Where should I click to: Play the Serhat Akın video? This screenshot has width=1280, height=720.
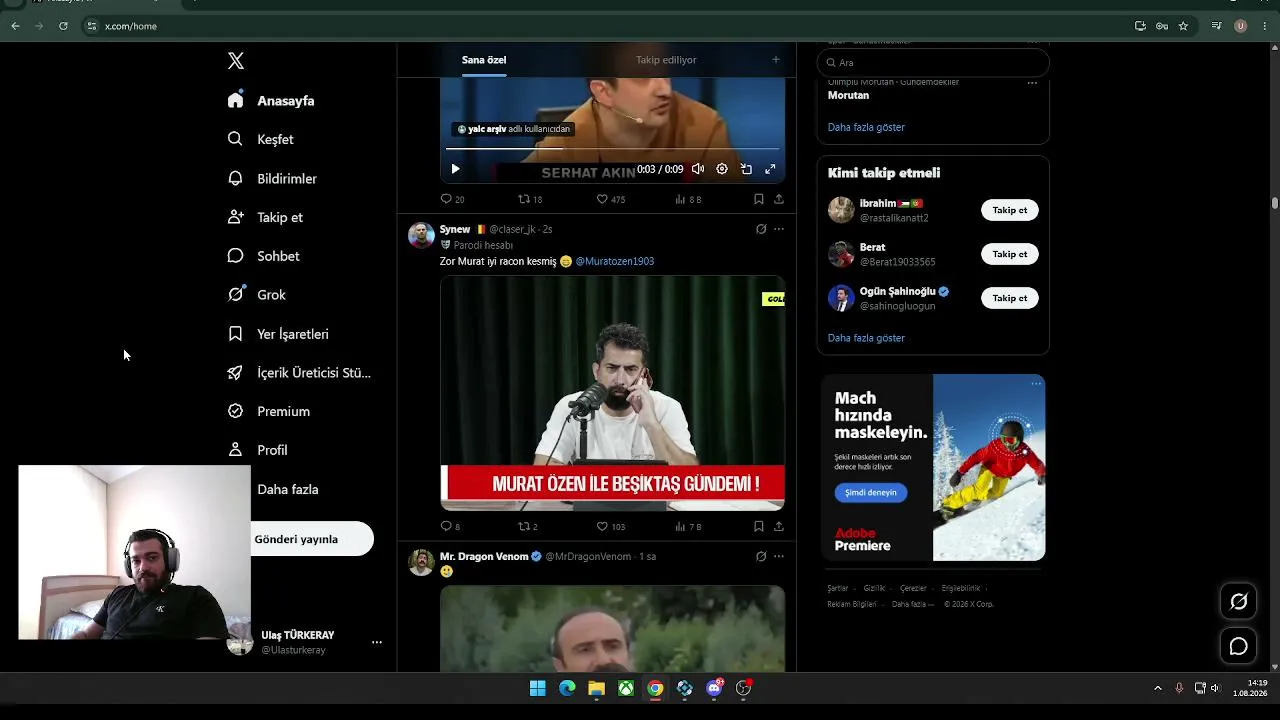455,169
